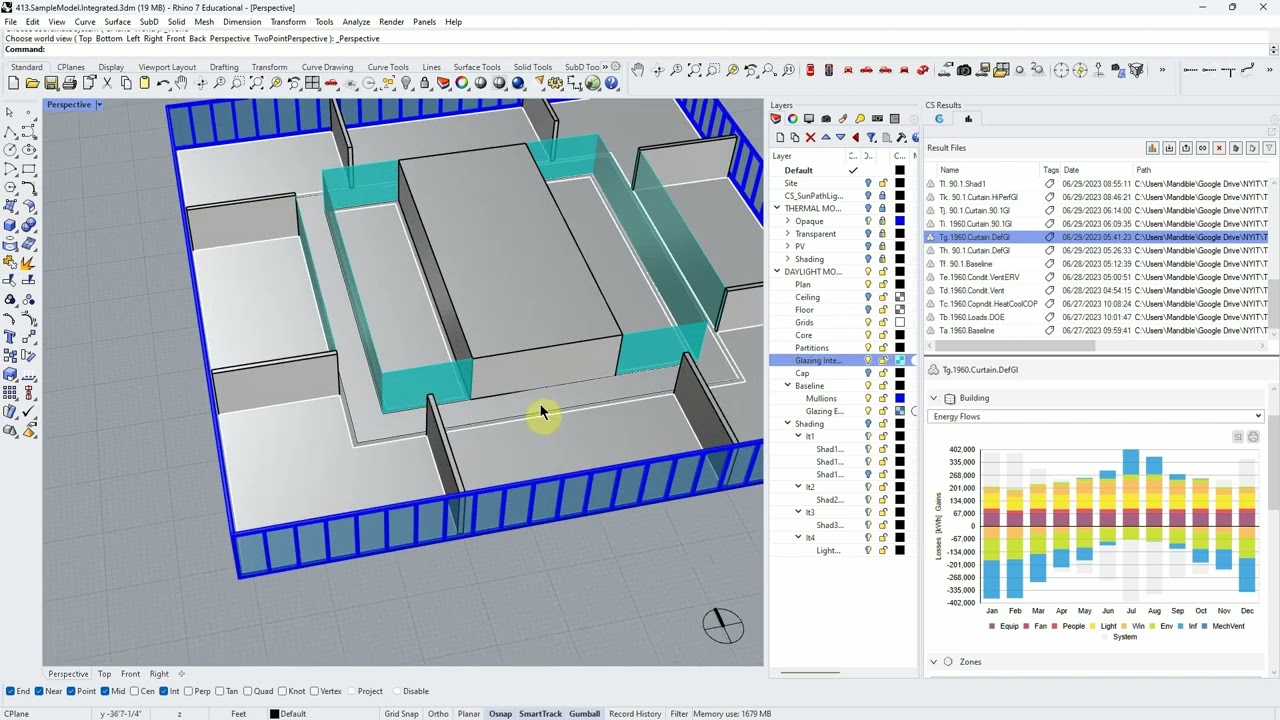
Task: Click the red X delete layer icon
Action: pyautogui.click(x=810, y=137)
